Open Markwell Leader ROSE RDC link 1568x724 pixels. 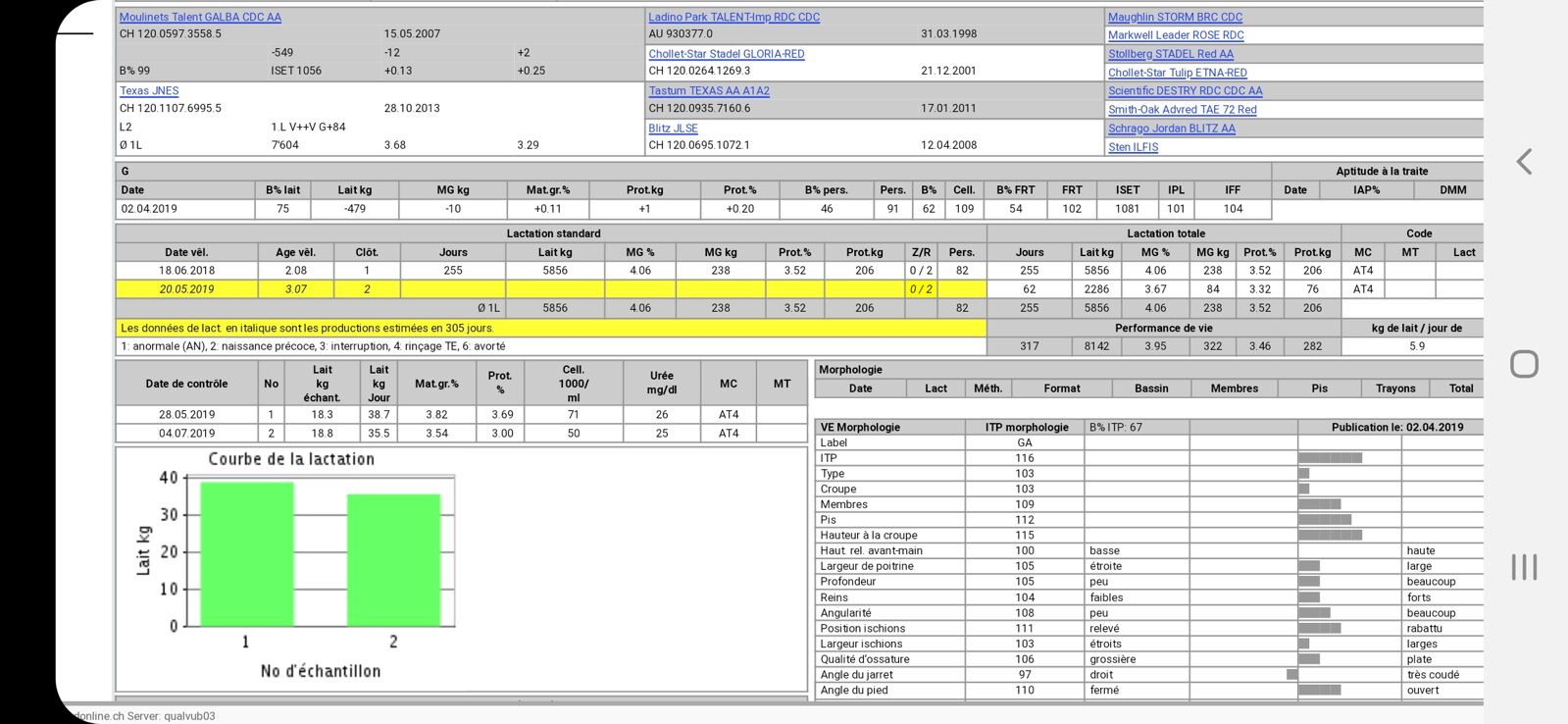(x=1176, y=35)
